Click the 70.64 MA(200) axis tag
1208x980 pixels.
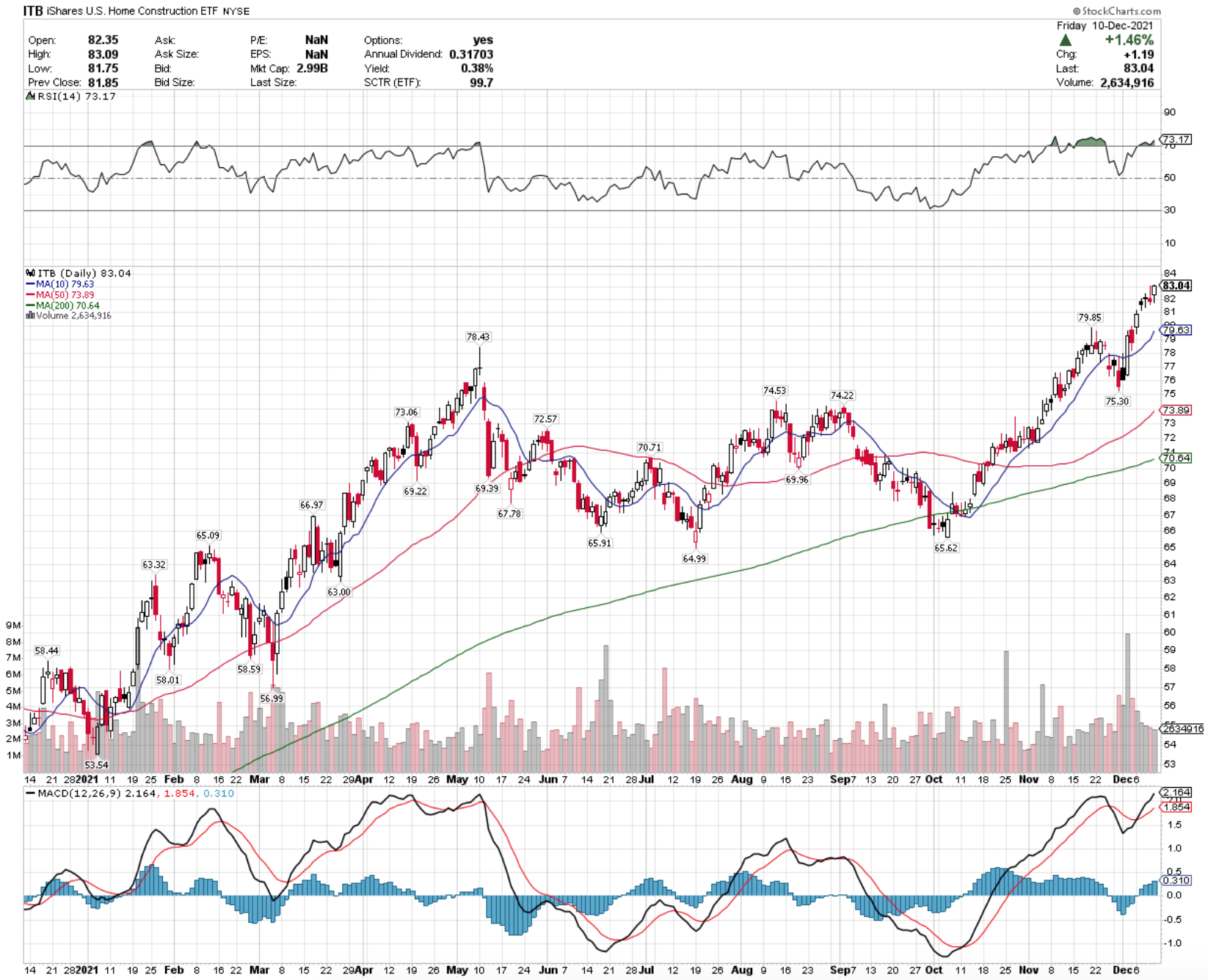tap(1176, 458)
